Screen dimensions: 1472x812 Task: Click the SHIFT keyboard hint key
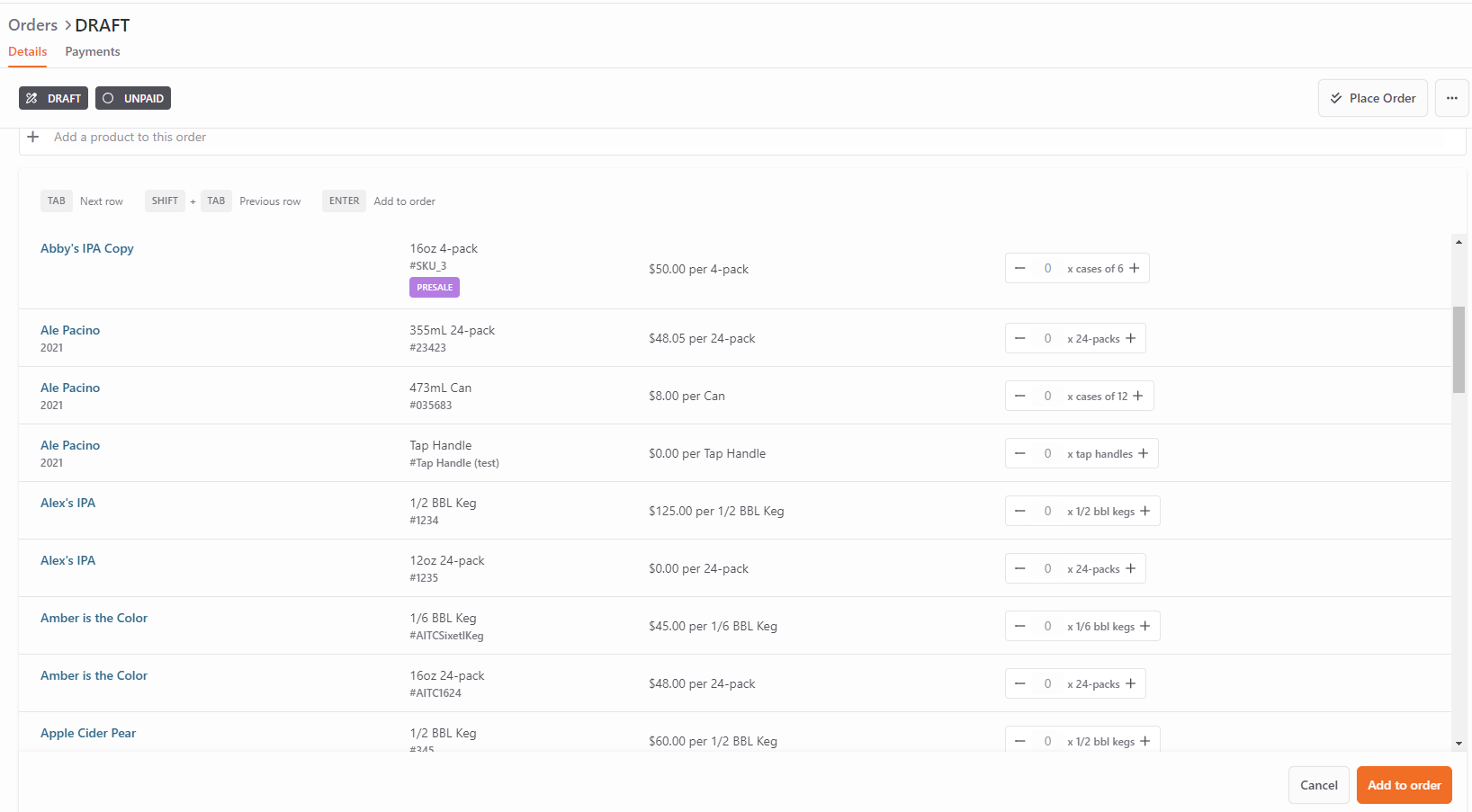165,201
